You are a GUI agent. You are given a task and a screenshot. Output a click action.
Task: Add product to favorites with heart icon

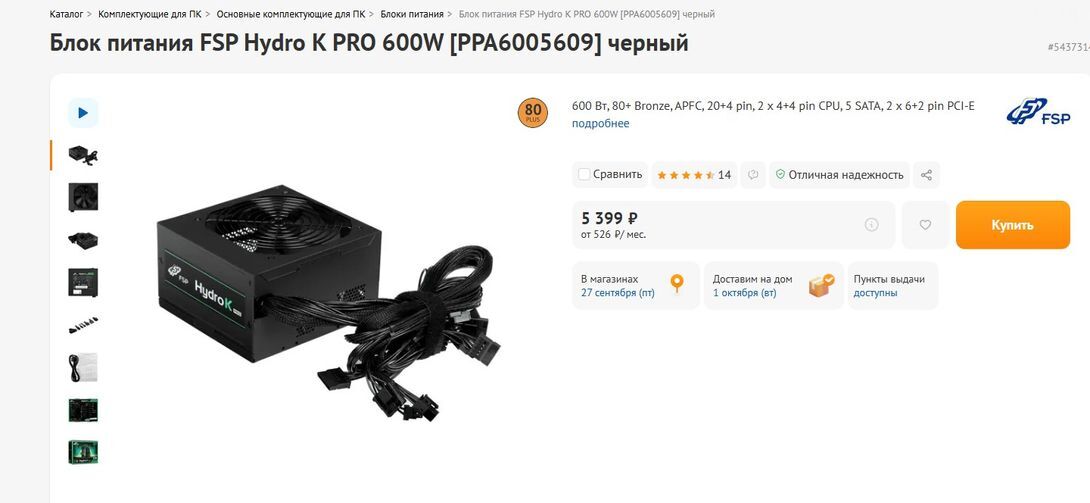[x=925, y=225]
